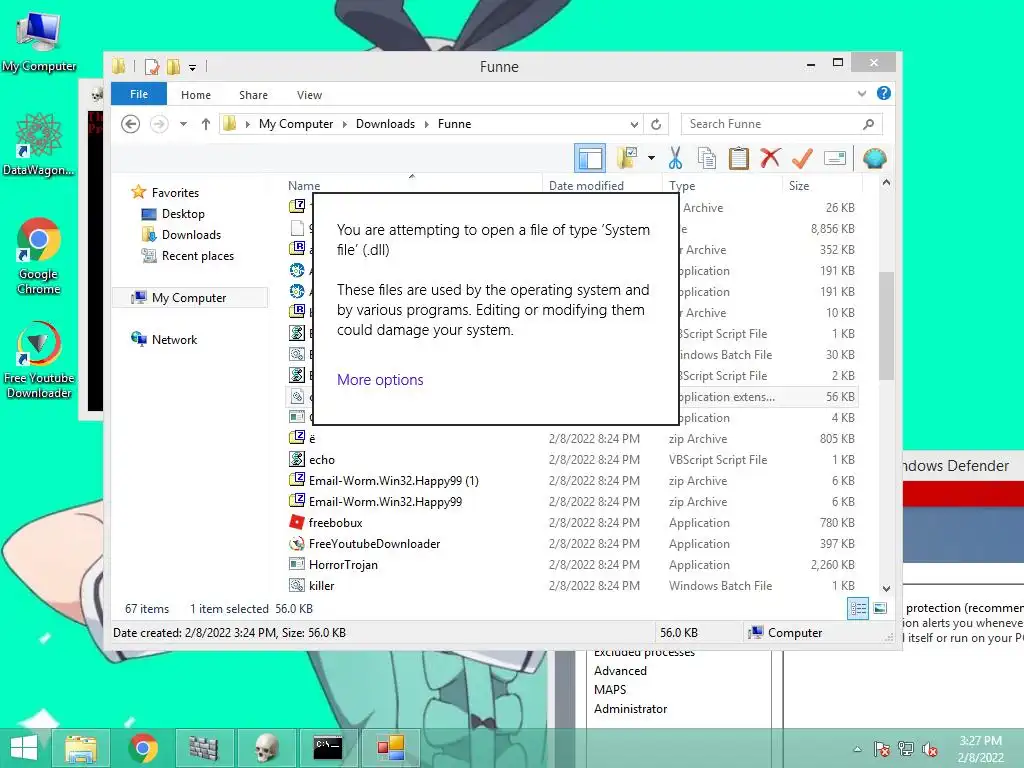This screenshot has height=768, width=1024.
Task: Select the freebobux application file
Action: pyautogui.click(x=336, y=522)
